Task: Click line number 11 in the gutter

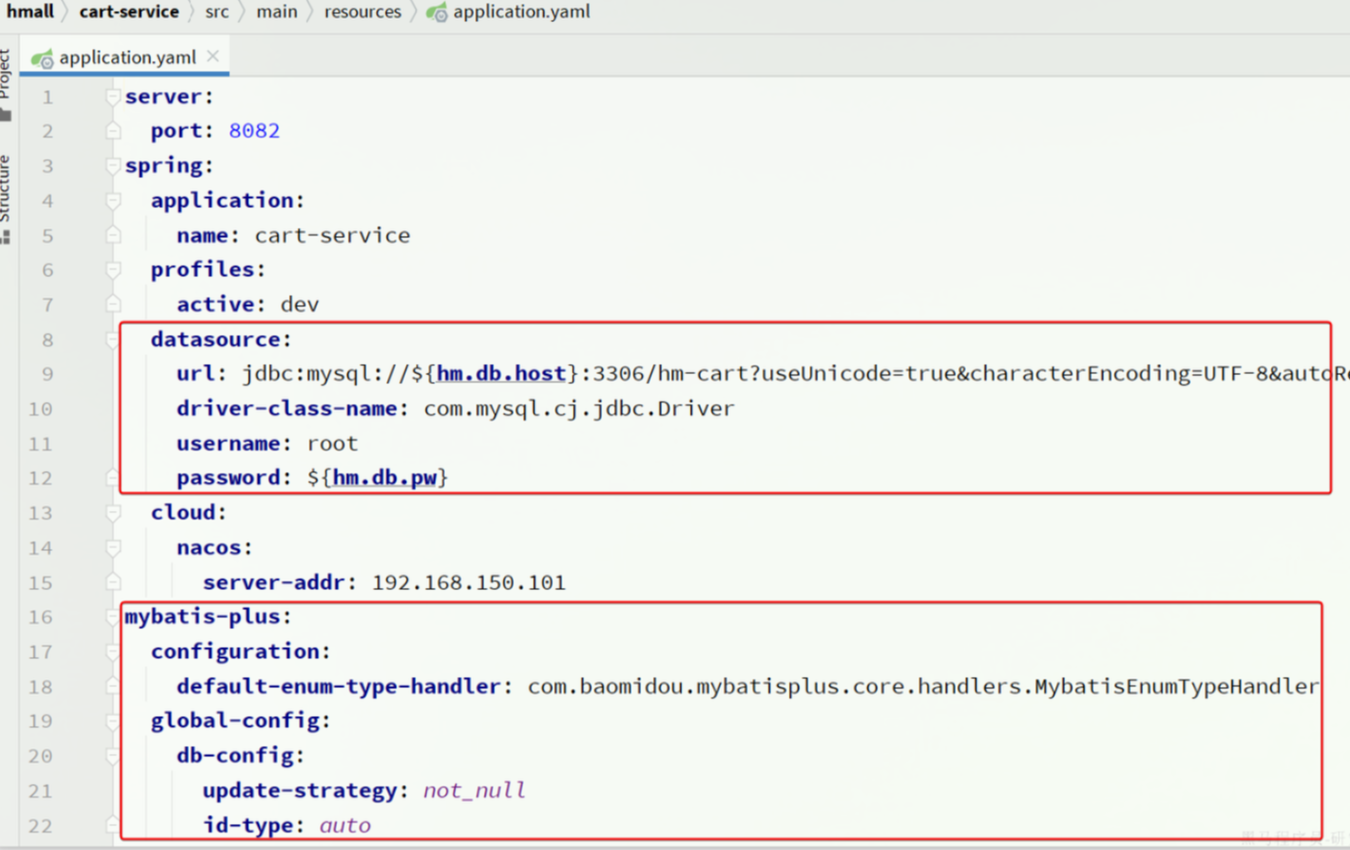Action: coord(41,444)
